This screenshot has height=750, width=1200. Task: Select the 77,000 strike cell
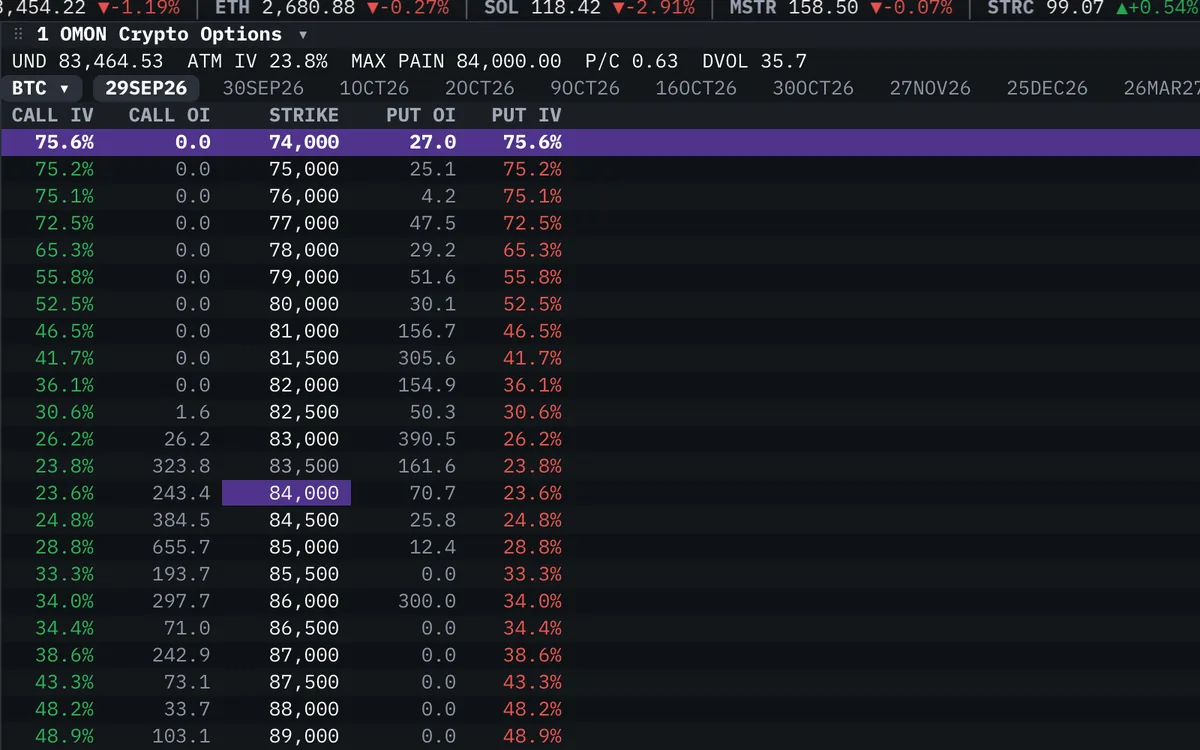click(304, 223)
